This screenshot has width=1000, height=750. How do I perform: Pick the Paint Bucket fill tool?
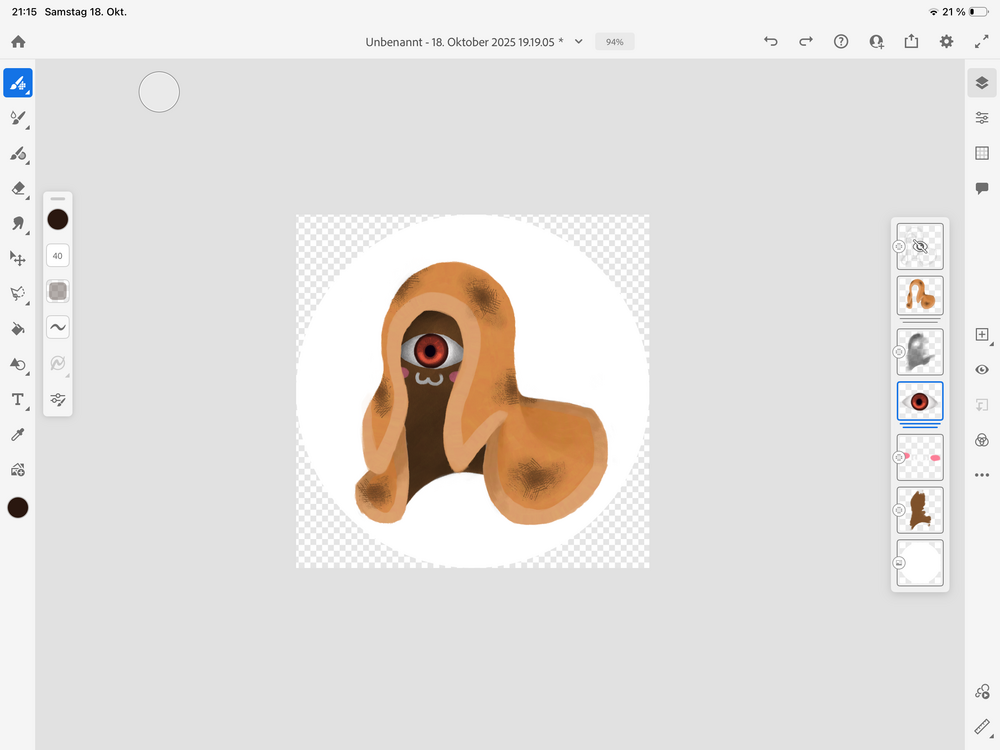point(18,328)
